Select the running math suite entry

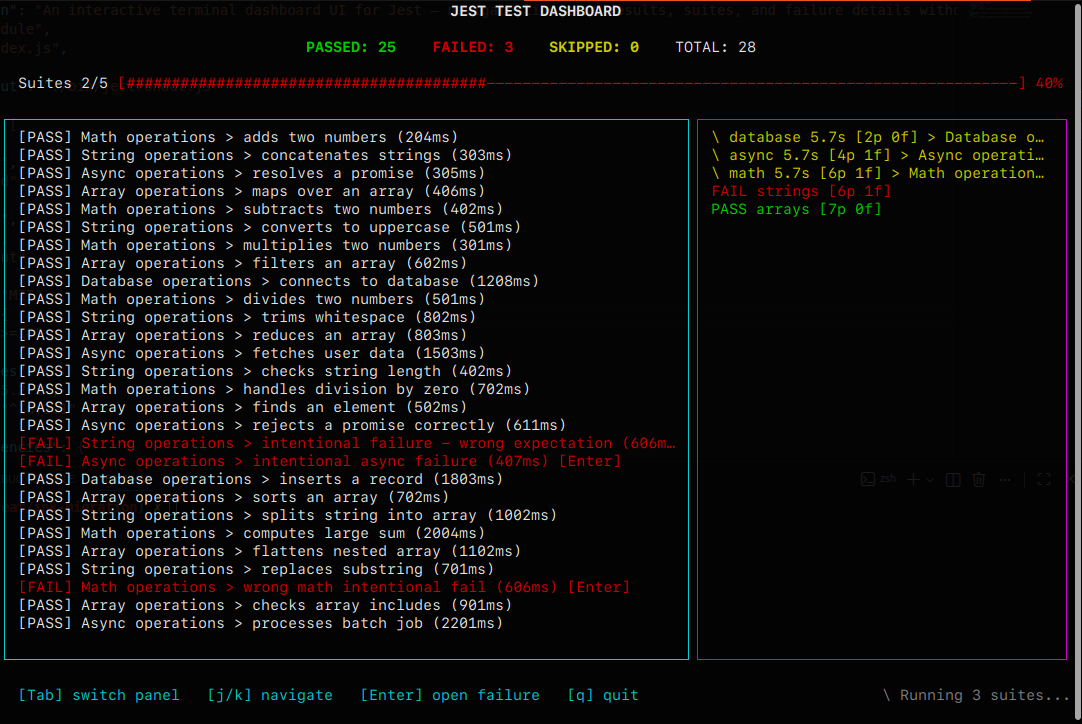878,173
